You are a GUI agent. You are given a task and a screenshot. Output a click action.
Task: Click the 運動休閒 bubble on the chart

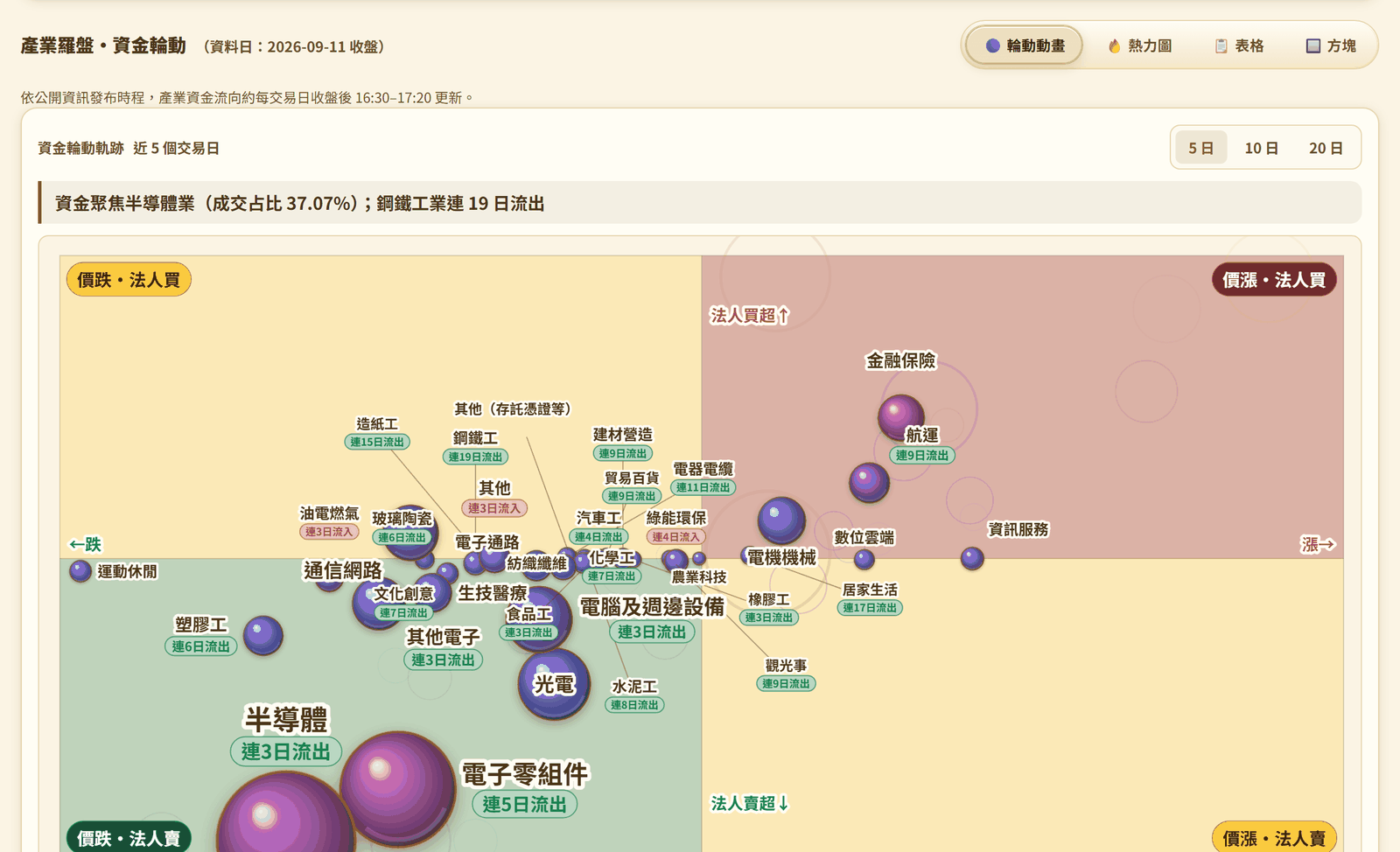[x=80, y=571]
